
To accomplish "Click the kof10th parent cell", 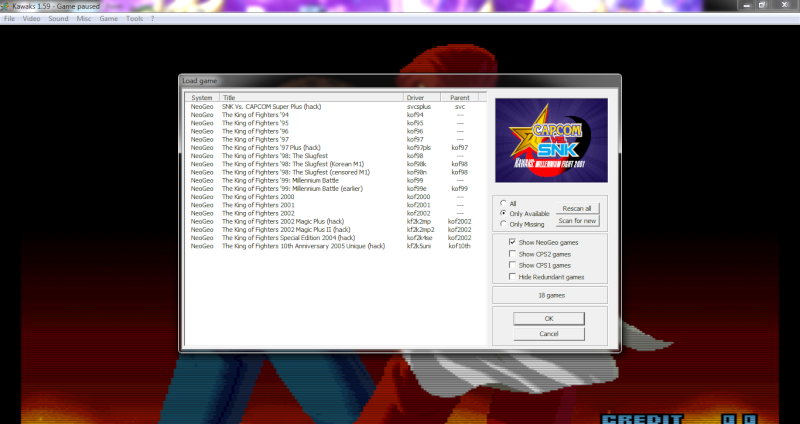I will click(459, 246).
